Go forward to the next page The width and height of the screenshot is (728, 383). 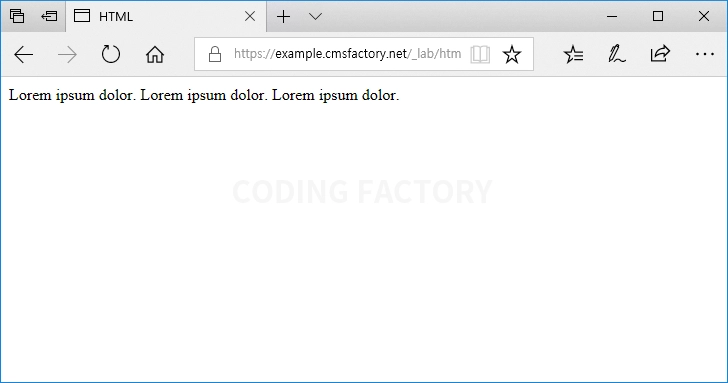coord(67,55)
